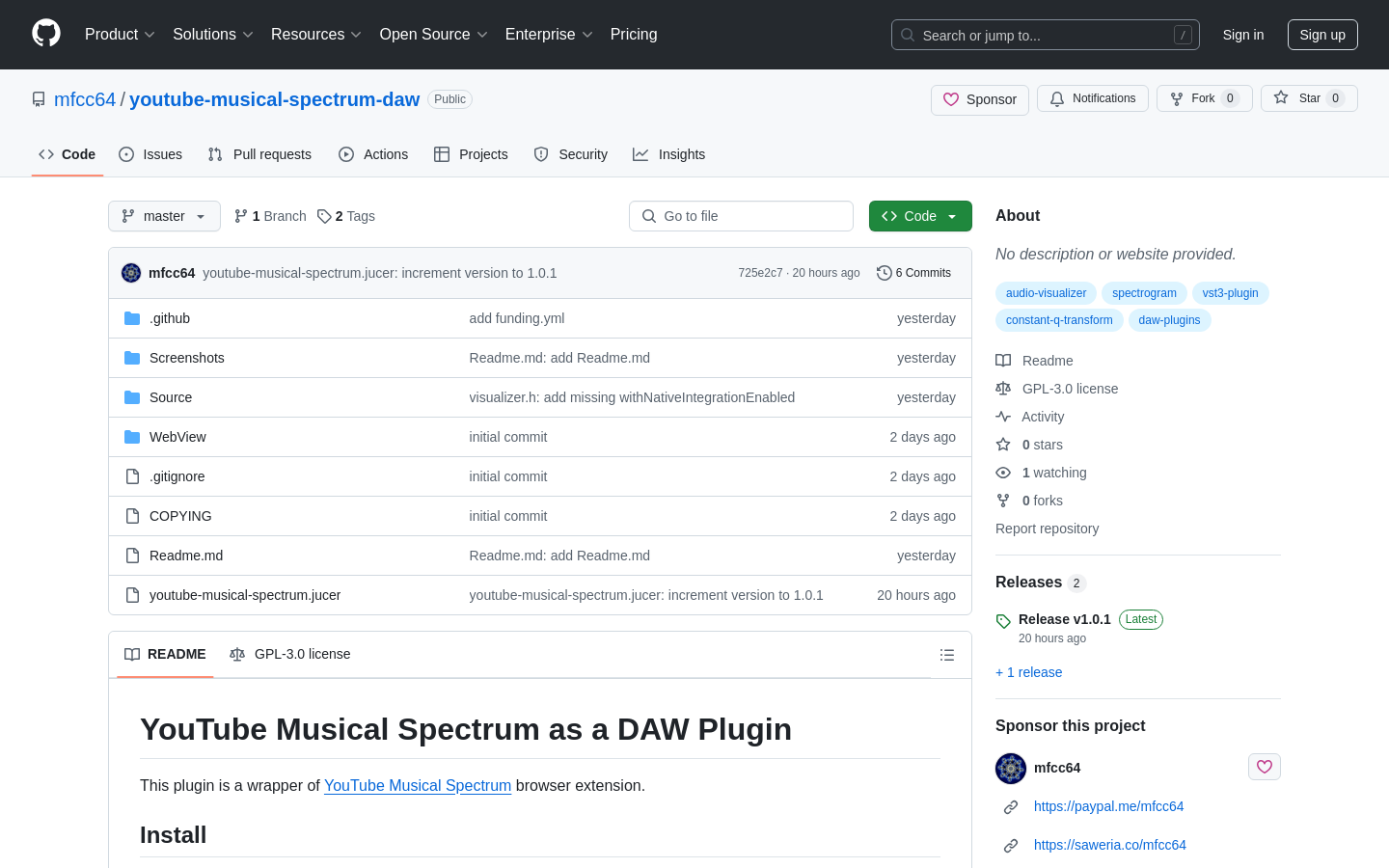Expand the Solutions menu
The height and width of the screenshot is (868, 1389).
[213, 35]
